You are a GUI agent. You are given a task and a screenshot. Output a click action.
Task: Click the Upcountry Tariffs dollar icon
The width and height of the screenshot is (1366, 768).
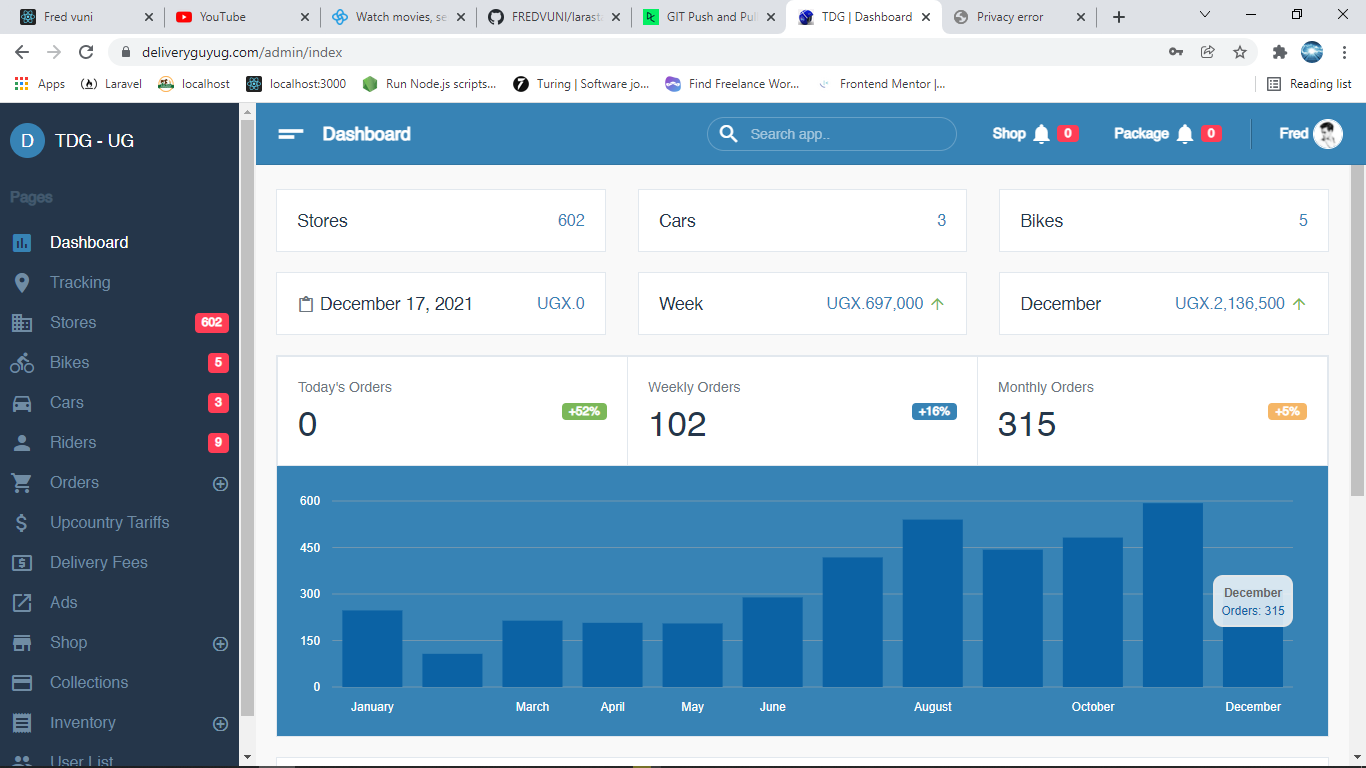pyautogui.click(x=22, y=523)
